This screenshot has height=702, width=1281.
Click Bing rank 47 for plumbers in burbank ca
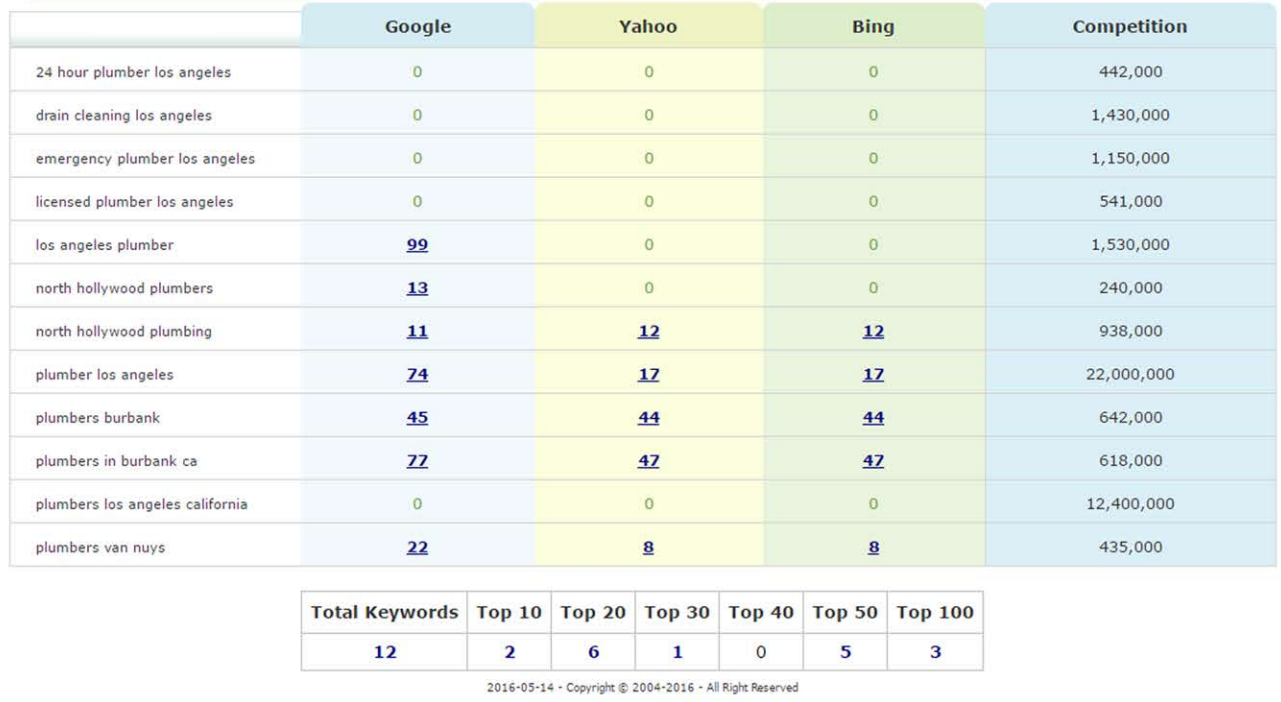click(873, 460)
